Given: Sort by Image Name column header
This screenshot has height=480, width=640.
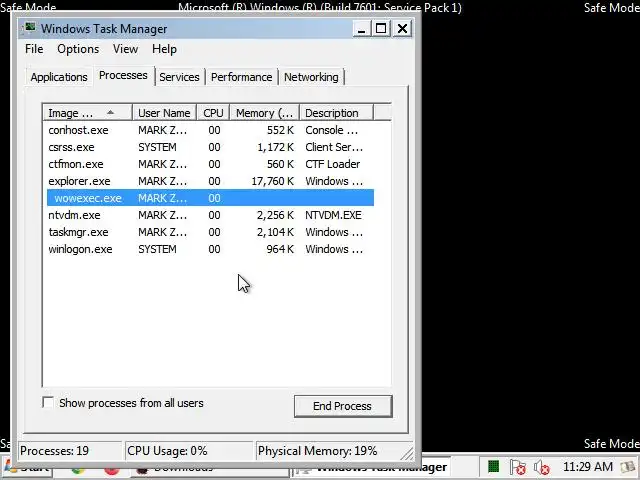Looking at the screenshot, I should (87, 113).
